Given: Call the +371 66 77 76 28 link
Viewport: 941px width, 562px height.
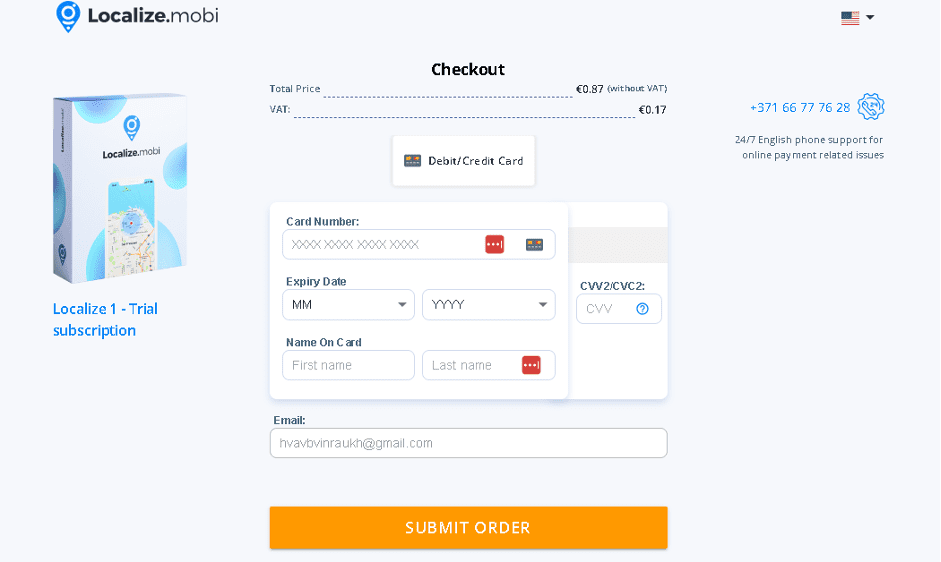Looking at the screenshot, I should click(800, 107).
